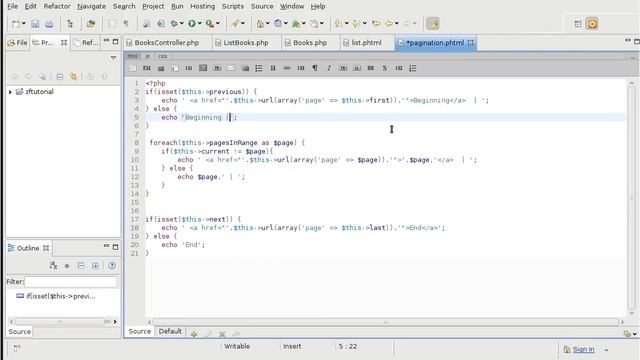Click the last edit location yellow arrow icon
640x360 pixels.
point(376,24)
